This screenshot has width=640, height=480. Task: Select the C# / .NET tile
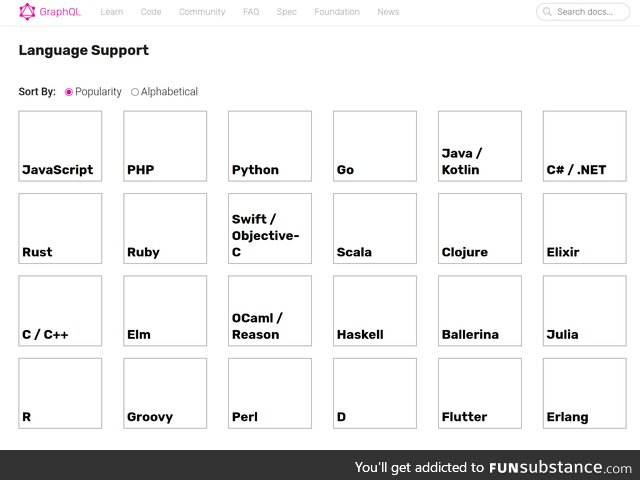[x=584, y=146]
